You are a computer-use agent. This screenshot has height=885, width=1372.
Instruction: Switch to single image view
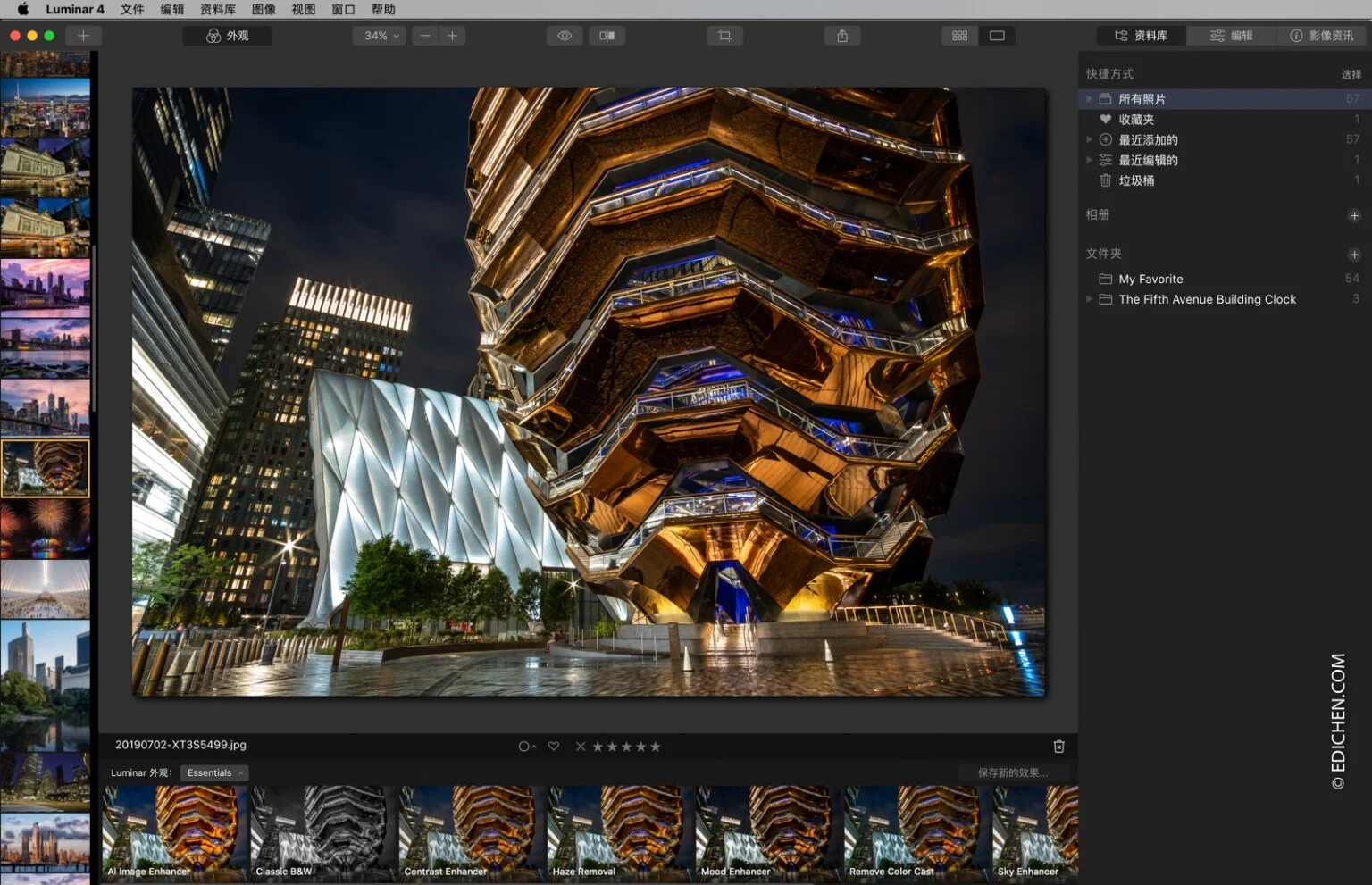tap(997, 36)
